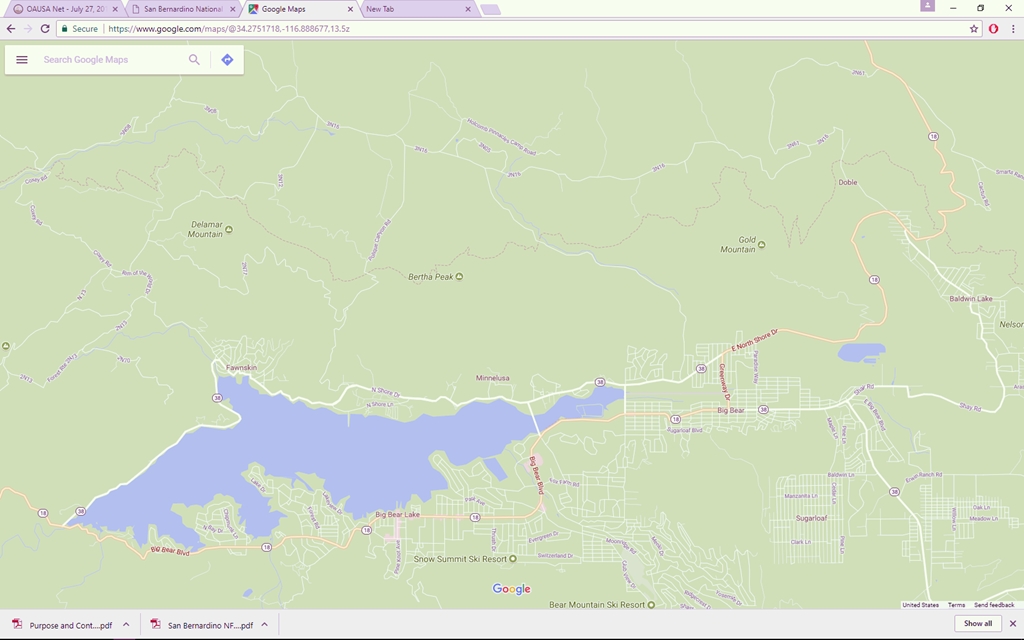
Task: Close the New Tab tab
Action: (x=468, y=9)
